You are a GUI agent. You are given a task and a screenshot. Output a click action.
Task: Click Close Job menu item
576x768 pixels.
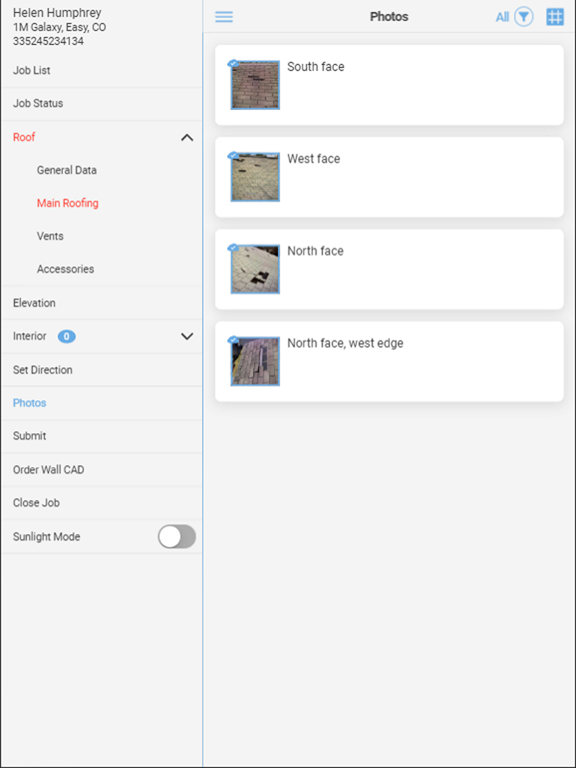coord(101,503)
